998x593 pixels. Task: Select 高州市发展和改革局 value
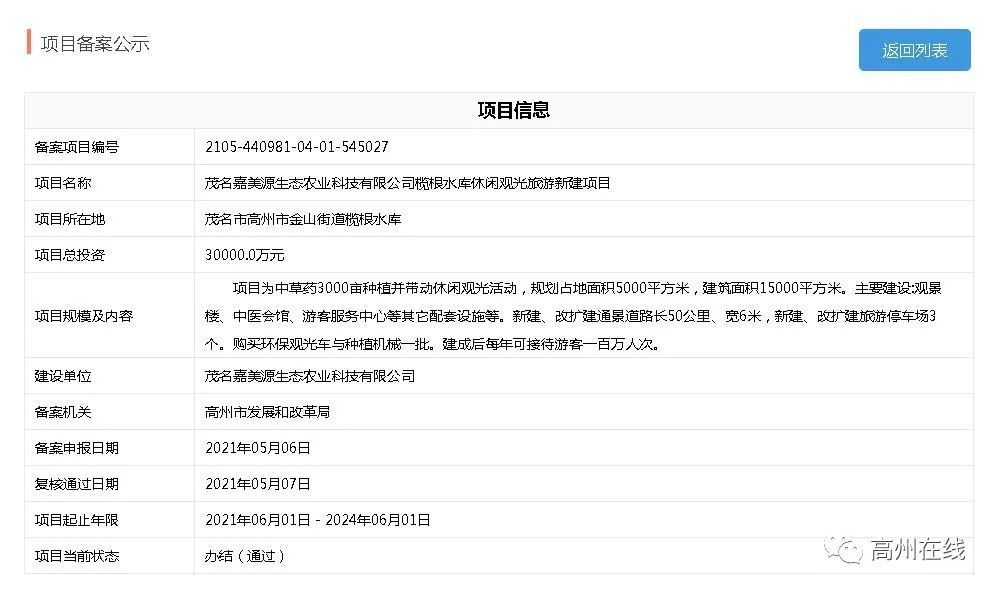click(x=267, y=412)
